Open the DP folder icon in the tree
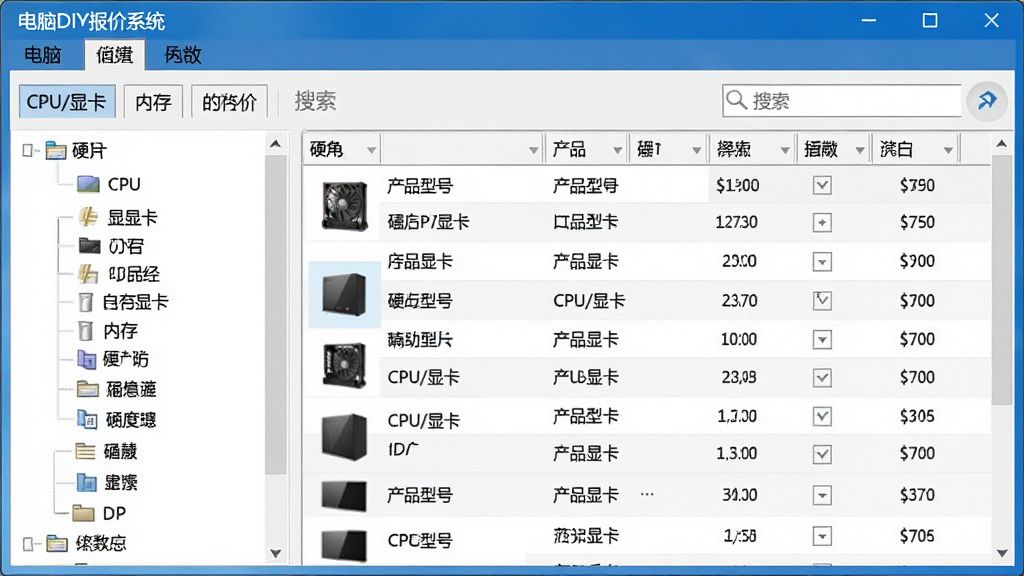The height and width of the screenshot is (576, 1024). tap(83, 513)
